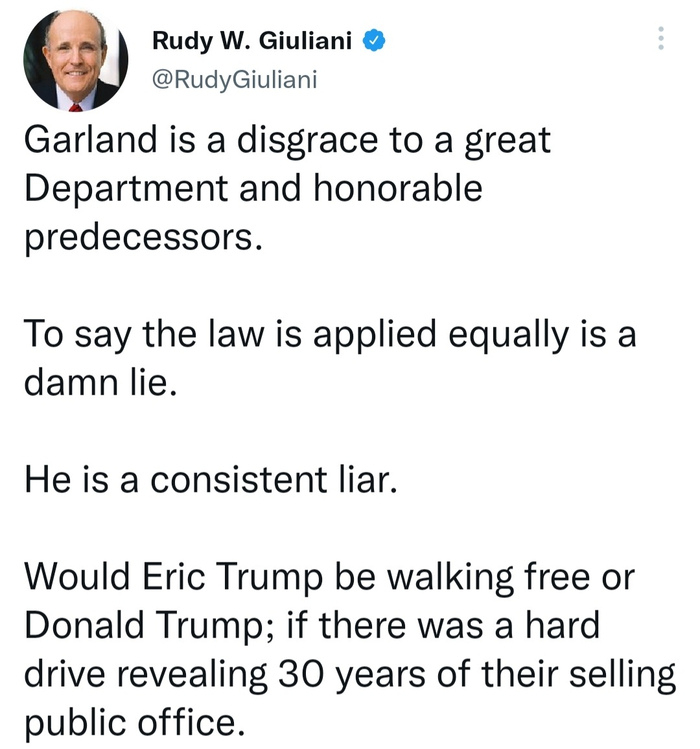This screenshot has width=700, height=749.
Task: Click the words "walking free" in the tweet
Action: (501, 578)
